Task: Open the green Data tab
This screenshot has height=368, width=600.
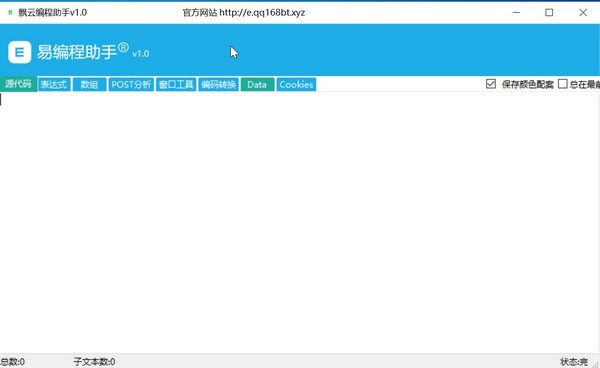Action: [x=257, y=85]
